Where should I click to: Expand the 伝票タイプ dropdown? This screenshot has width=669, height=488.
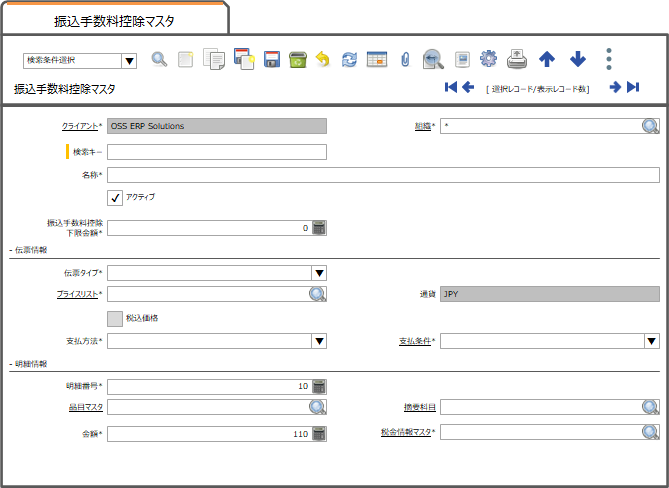tap(319, 273)
